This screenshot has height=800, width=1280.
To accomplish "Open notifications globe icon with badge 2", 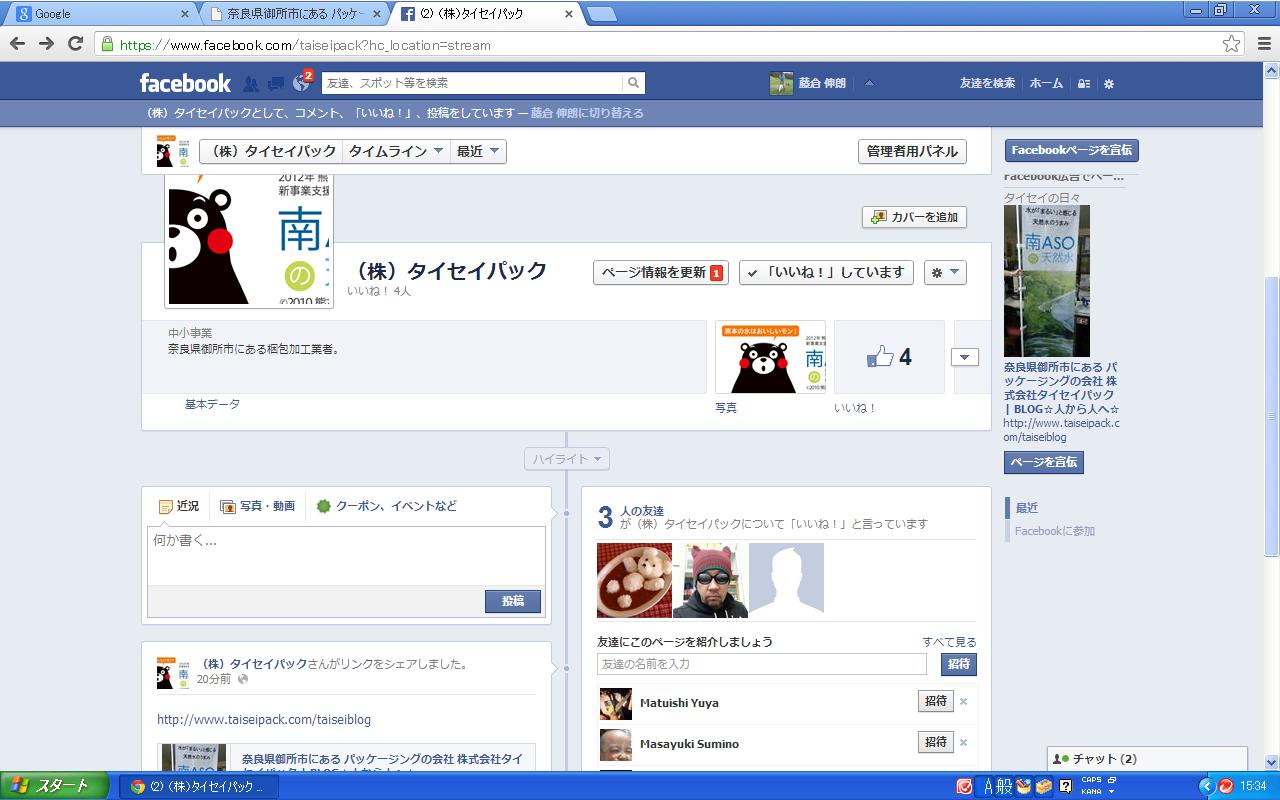I will click(302, 82).
